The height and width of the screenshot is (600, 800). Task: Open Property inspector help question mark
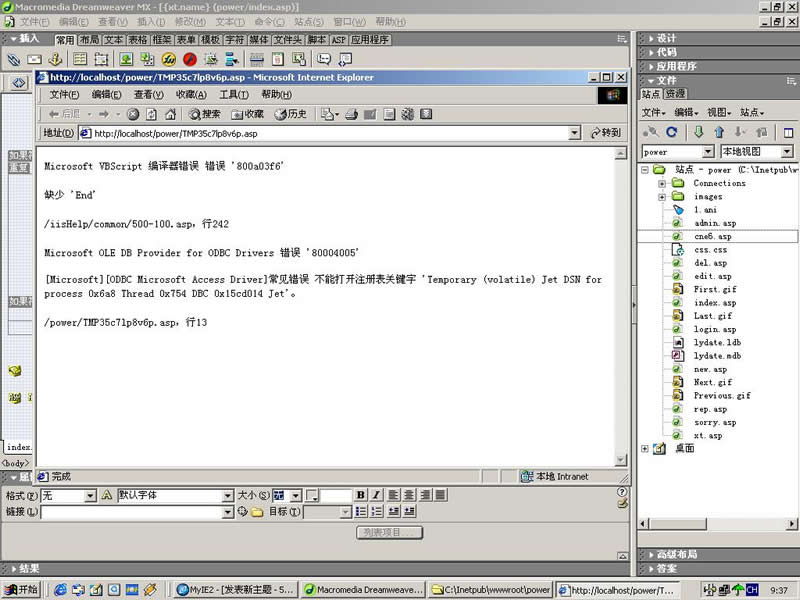622,492
